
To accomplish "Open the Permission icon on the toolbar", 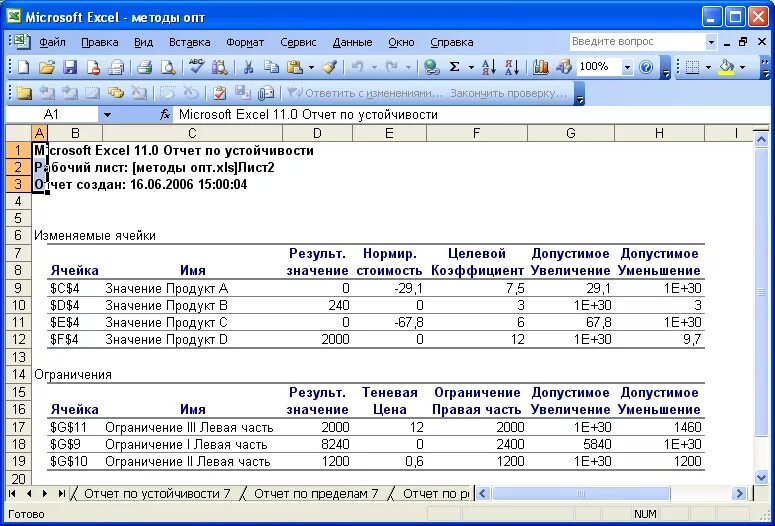I will pyautogui.click(x=93, y=67).
